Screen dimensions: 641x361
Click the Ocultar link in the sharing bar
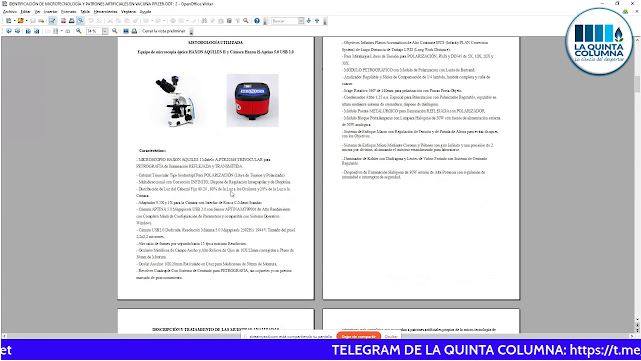coord(391,336)
